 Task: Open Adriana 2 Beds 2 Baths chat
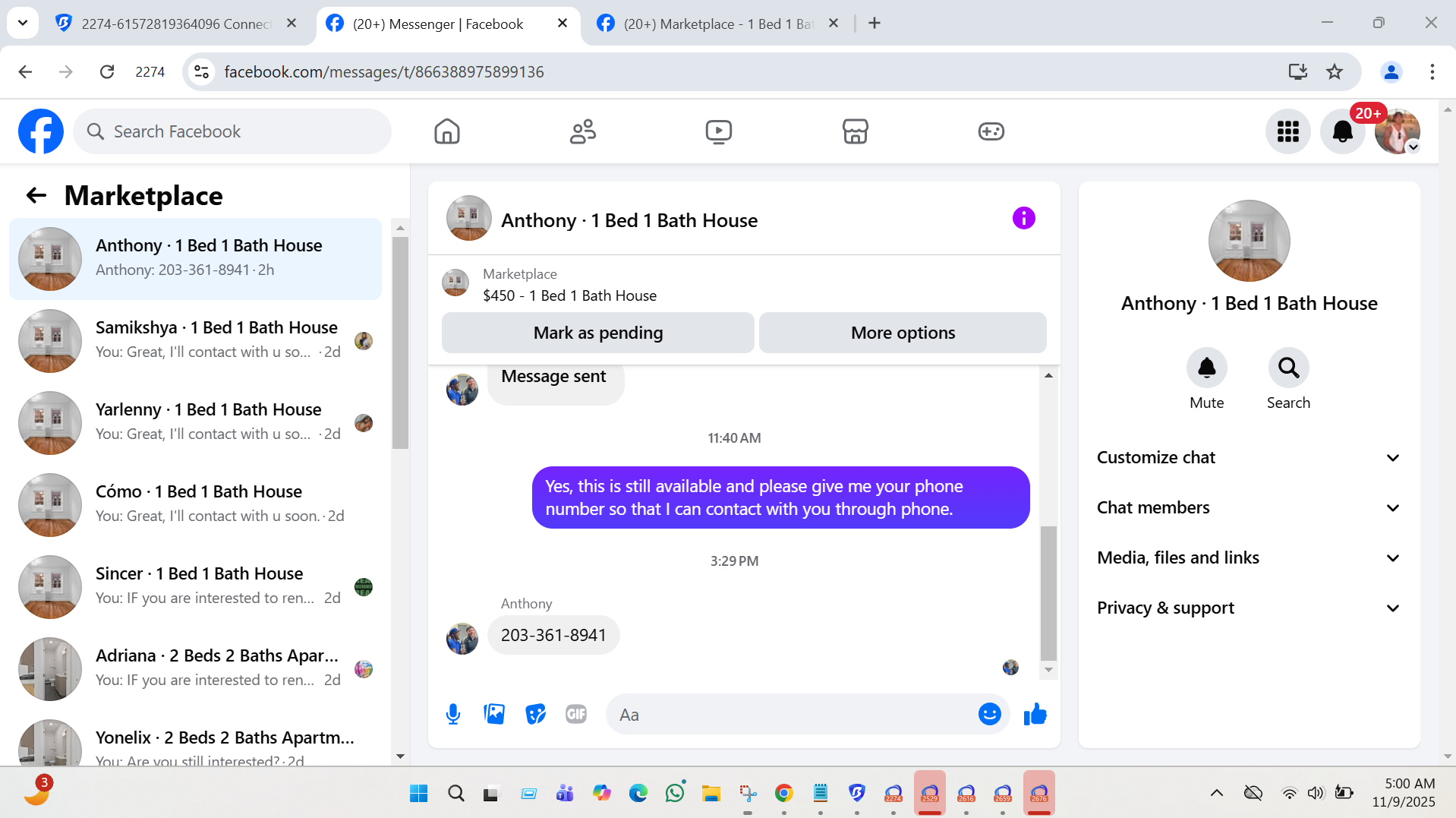point(196,668)
